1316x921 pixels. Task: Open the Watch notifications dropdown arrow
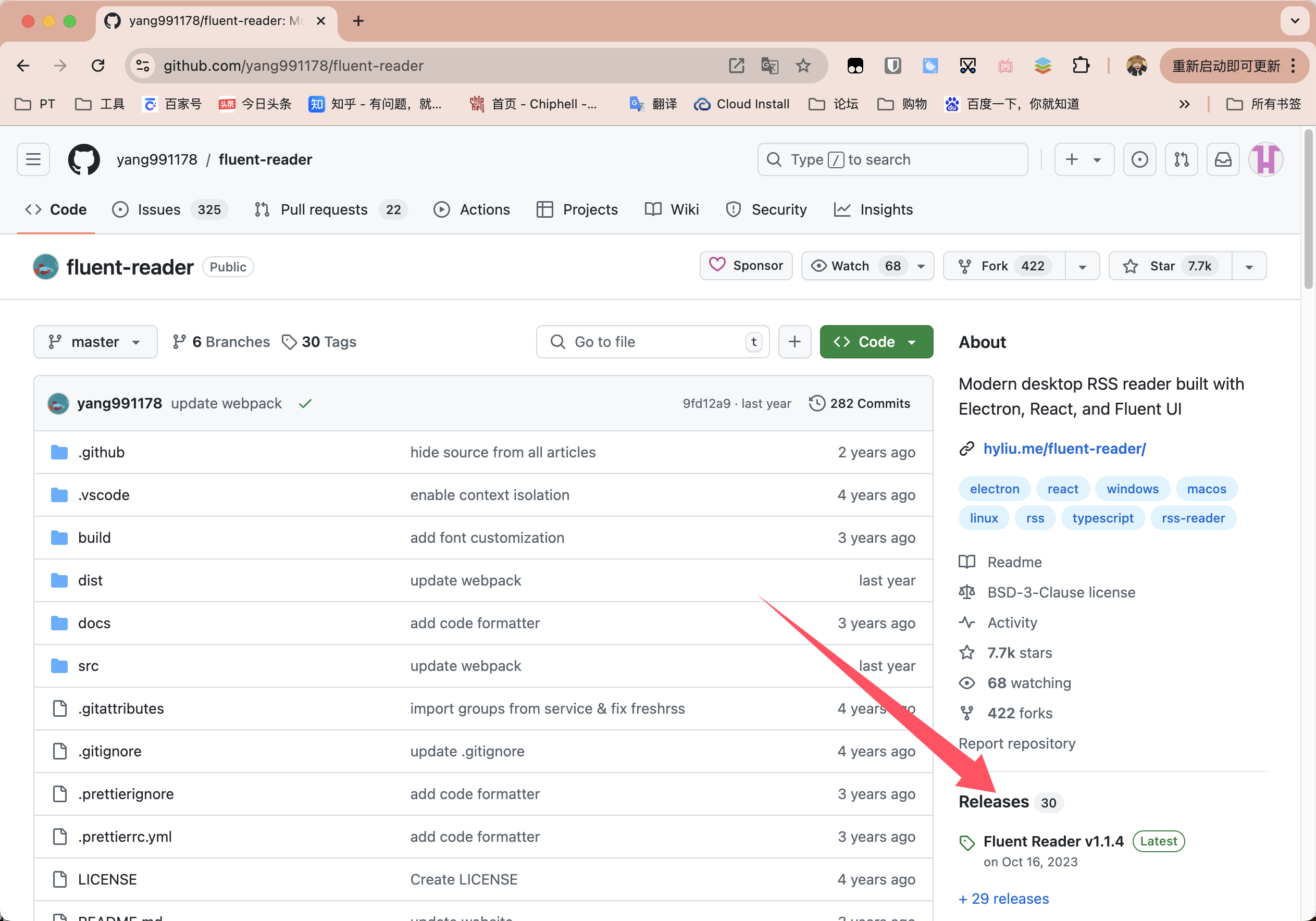(921, 267)
